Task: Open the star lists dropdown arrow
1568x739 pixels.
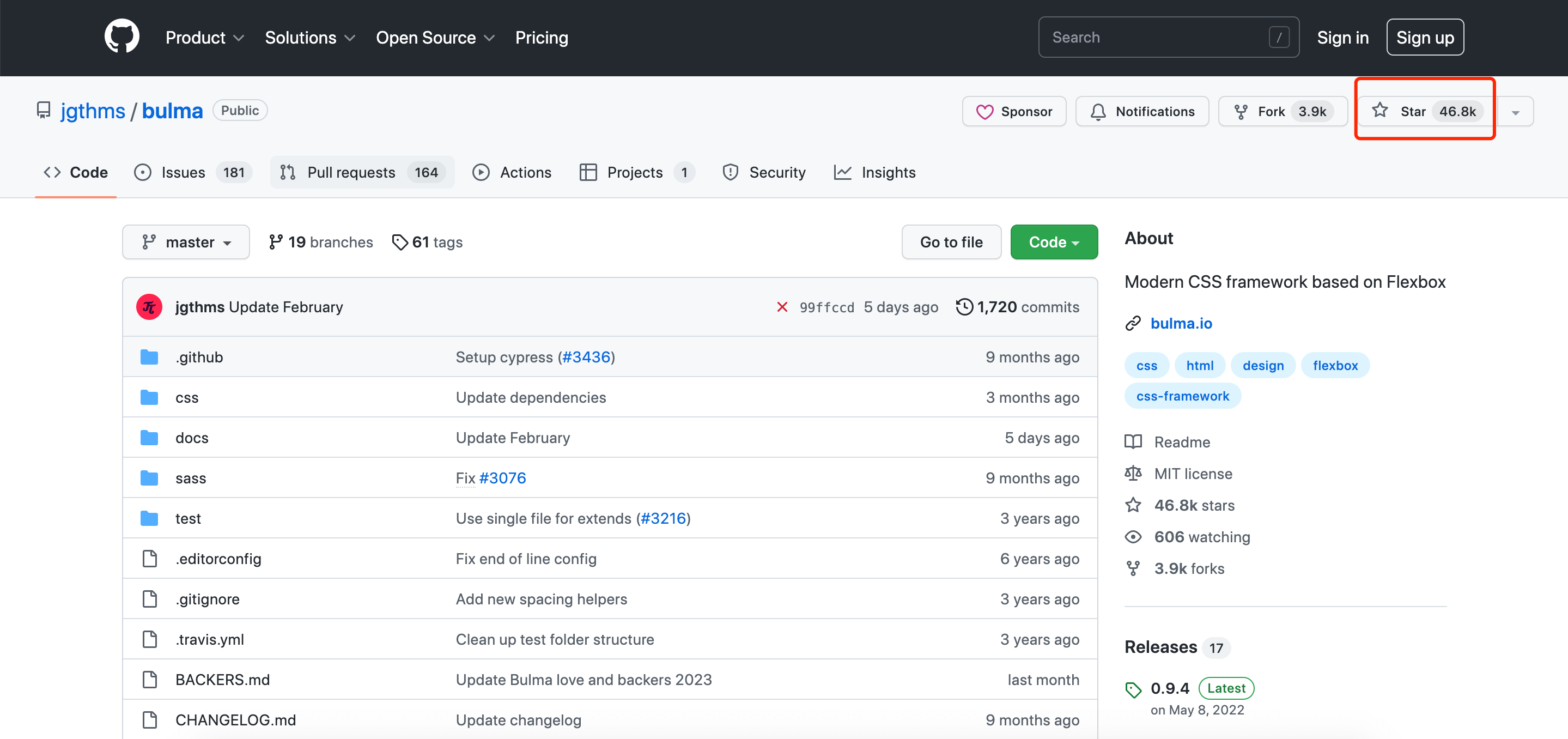Action: tap(1515, 111)
